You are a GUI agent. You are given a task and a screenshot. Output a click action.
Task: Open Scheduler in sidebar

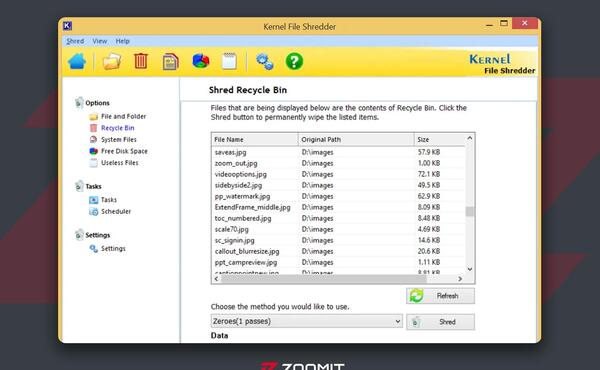pos(116,211)
